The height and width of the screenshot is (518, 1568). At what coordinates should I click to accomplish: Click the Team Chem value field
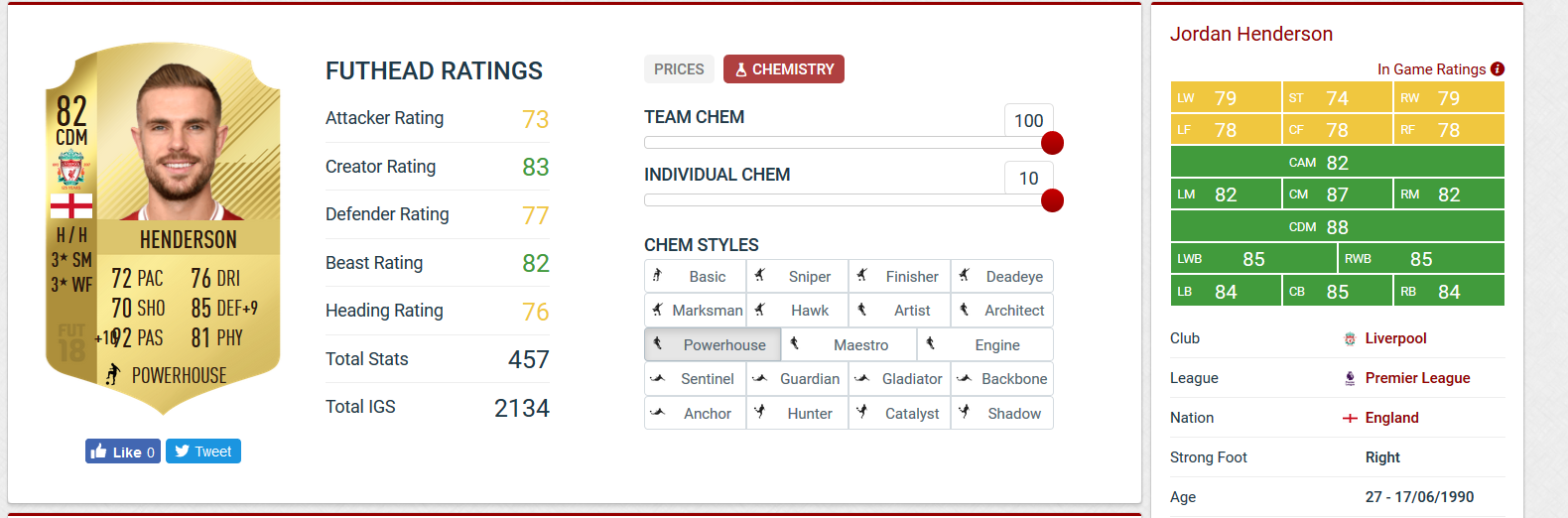(1028, 120)
